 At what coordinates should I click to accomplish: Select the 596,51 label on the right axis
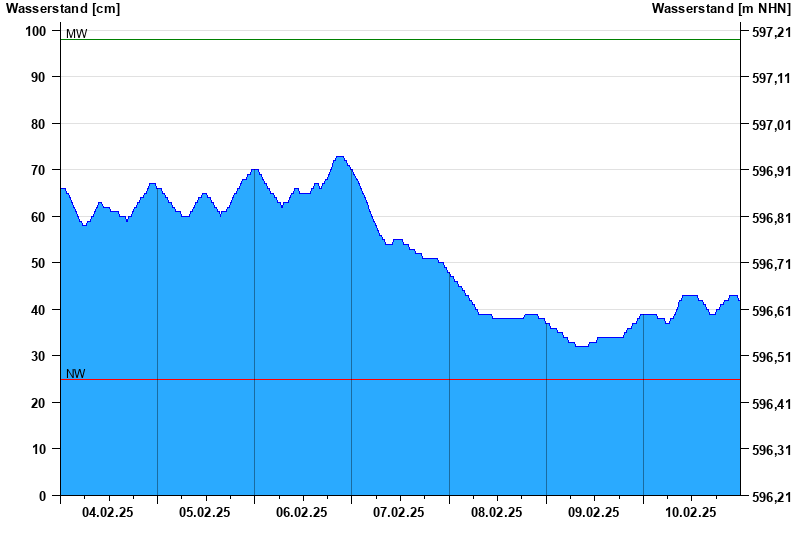pos(771,357)
